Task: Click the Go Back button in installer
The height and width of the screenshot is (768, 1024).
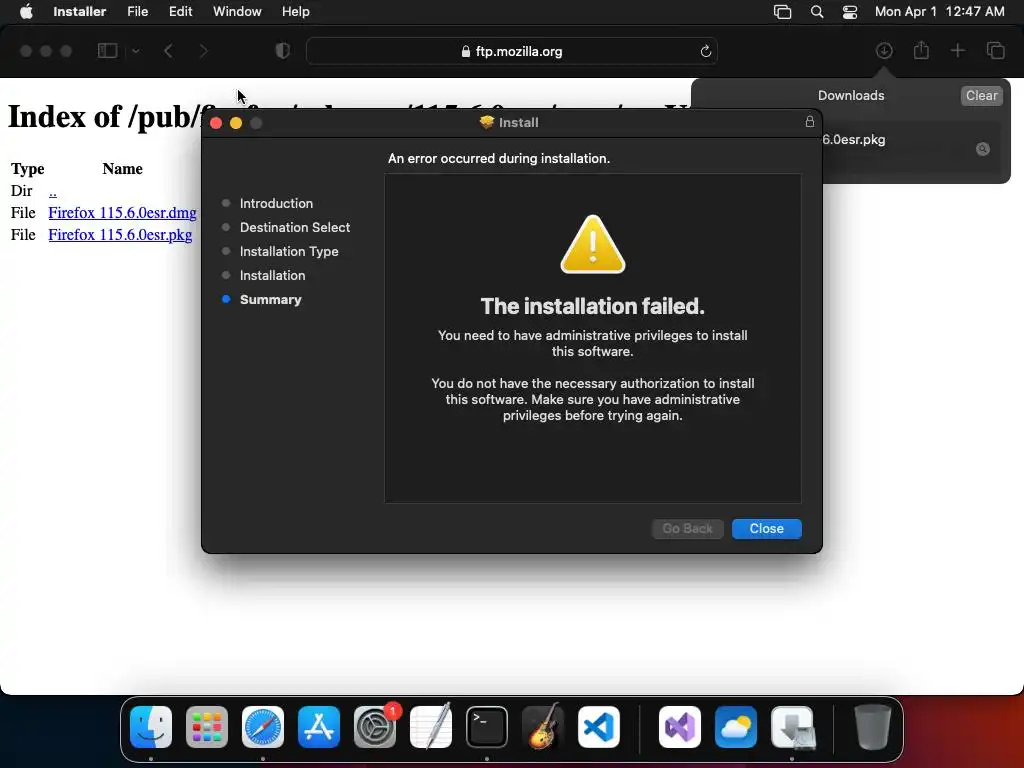Action: (x=687, y=528)
